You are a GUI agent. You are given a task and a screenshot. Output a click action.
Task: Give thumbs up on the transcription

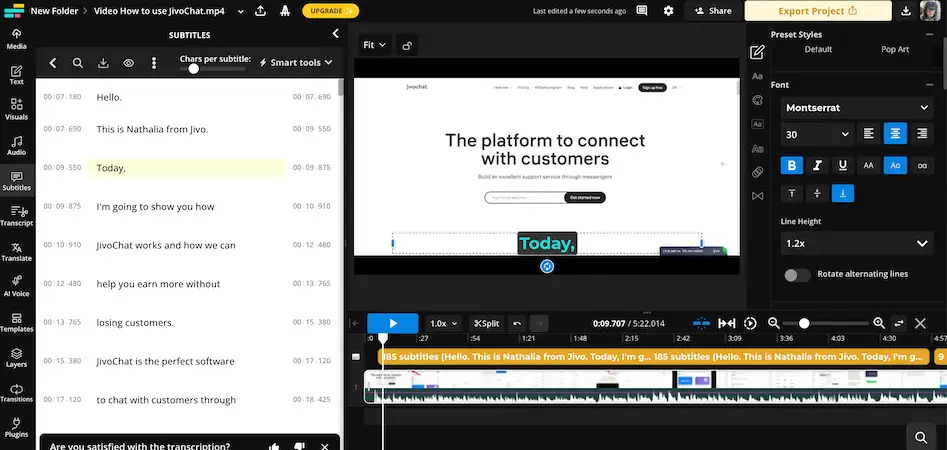(x=274, y=446)
